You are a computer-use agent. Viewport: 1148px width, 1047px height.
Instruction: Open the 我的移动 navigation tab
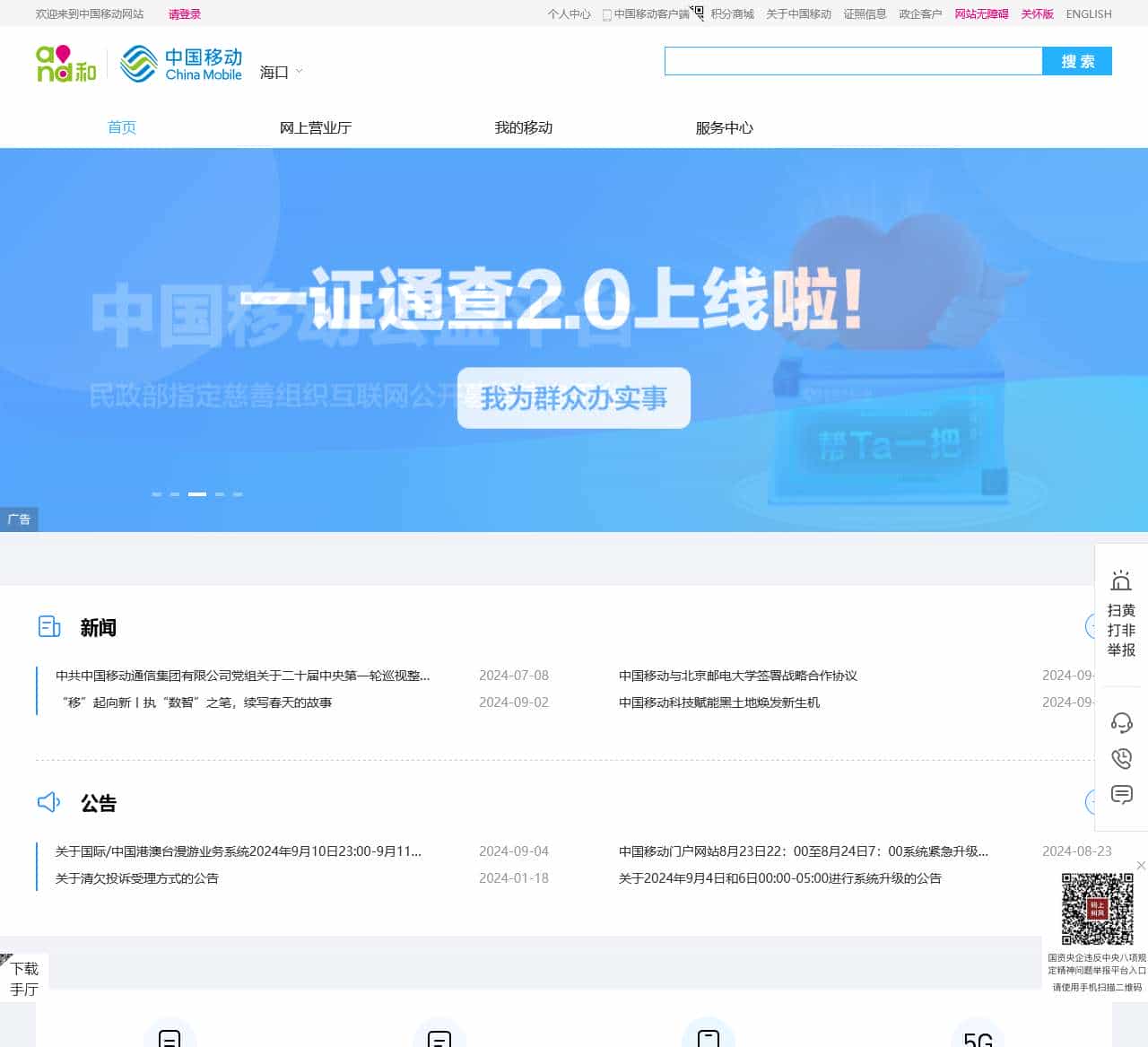(524, 127)
